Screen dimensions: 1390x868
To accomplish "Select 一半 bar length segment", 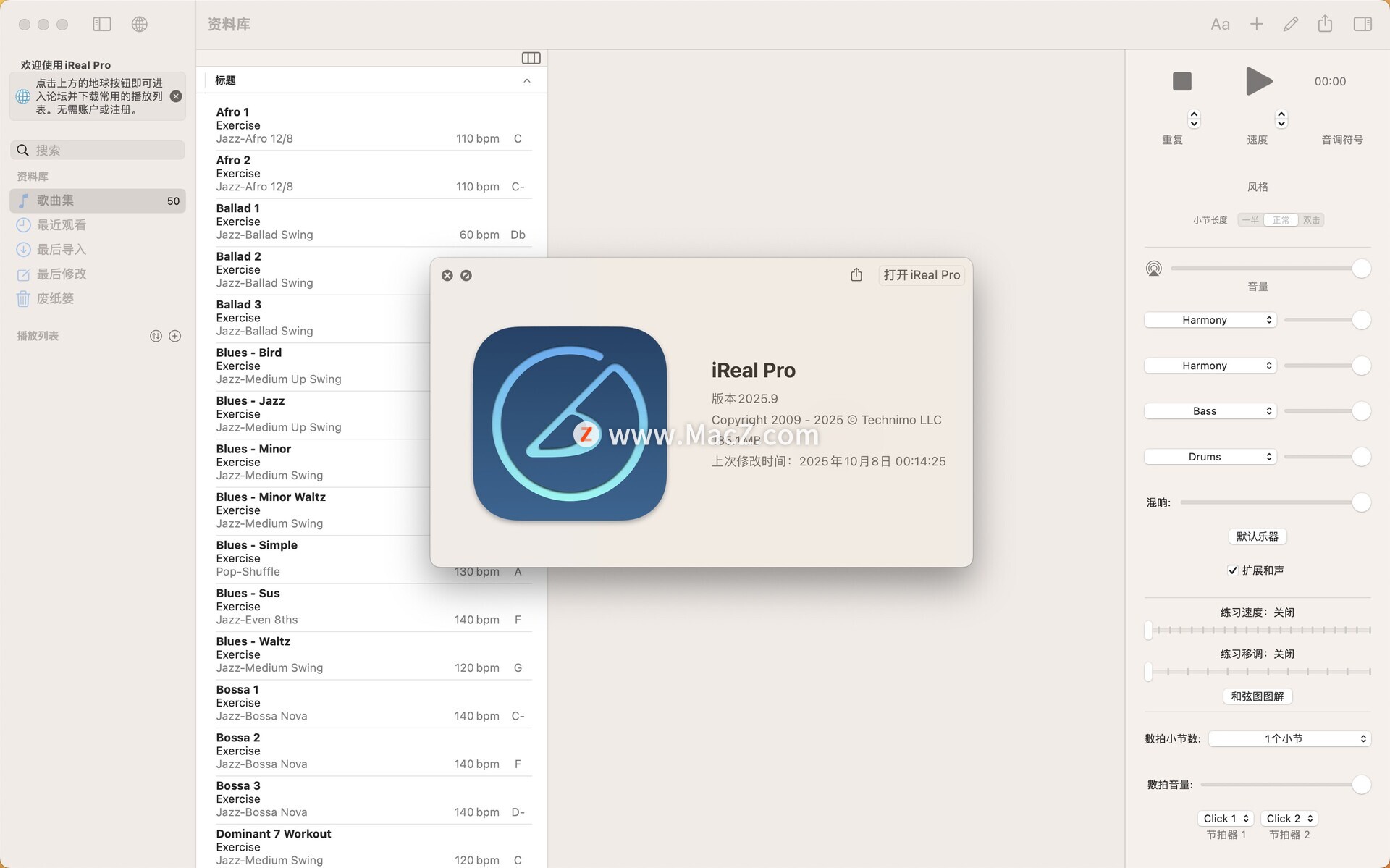I will click(1250, 220).
